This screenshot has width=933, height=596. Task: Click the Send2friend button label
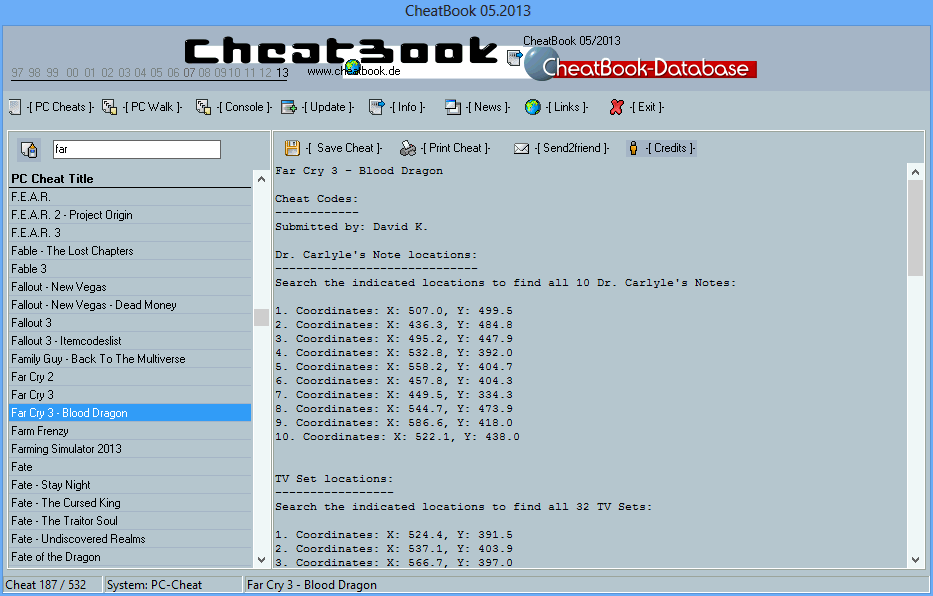(571, 148)
